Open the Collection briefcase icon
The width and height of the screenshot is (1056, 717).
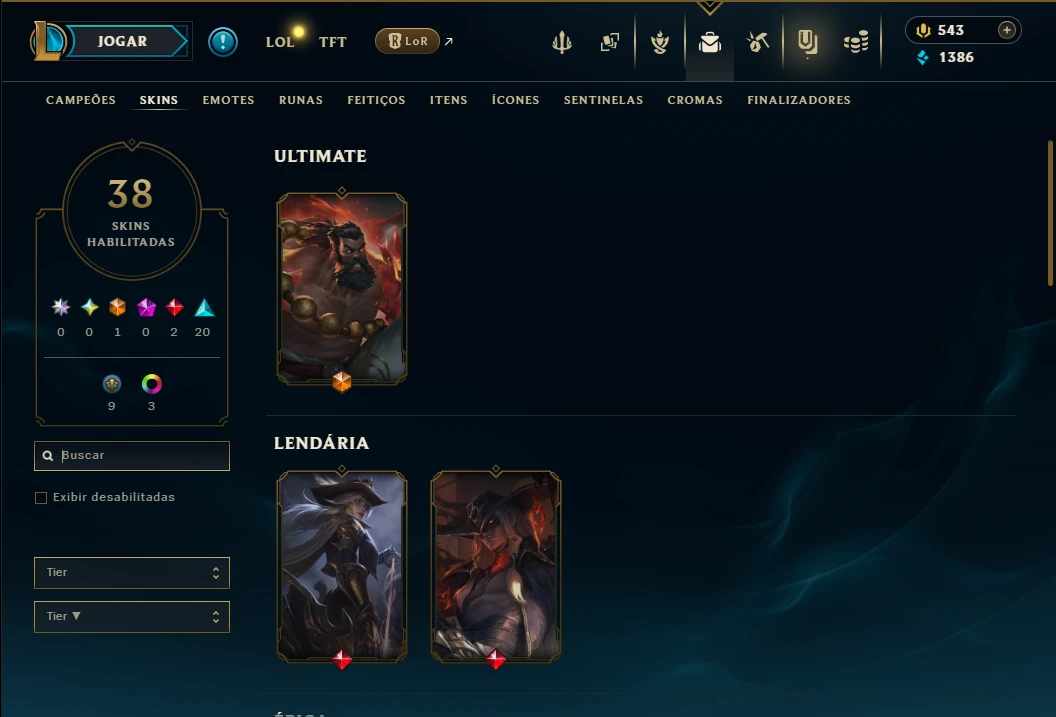click(710, 43)
